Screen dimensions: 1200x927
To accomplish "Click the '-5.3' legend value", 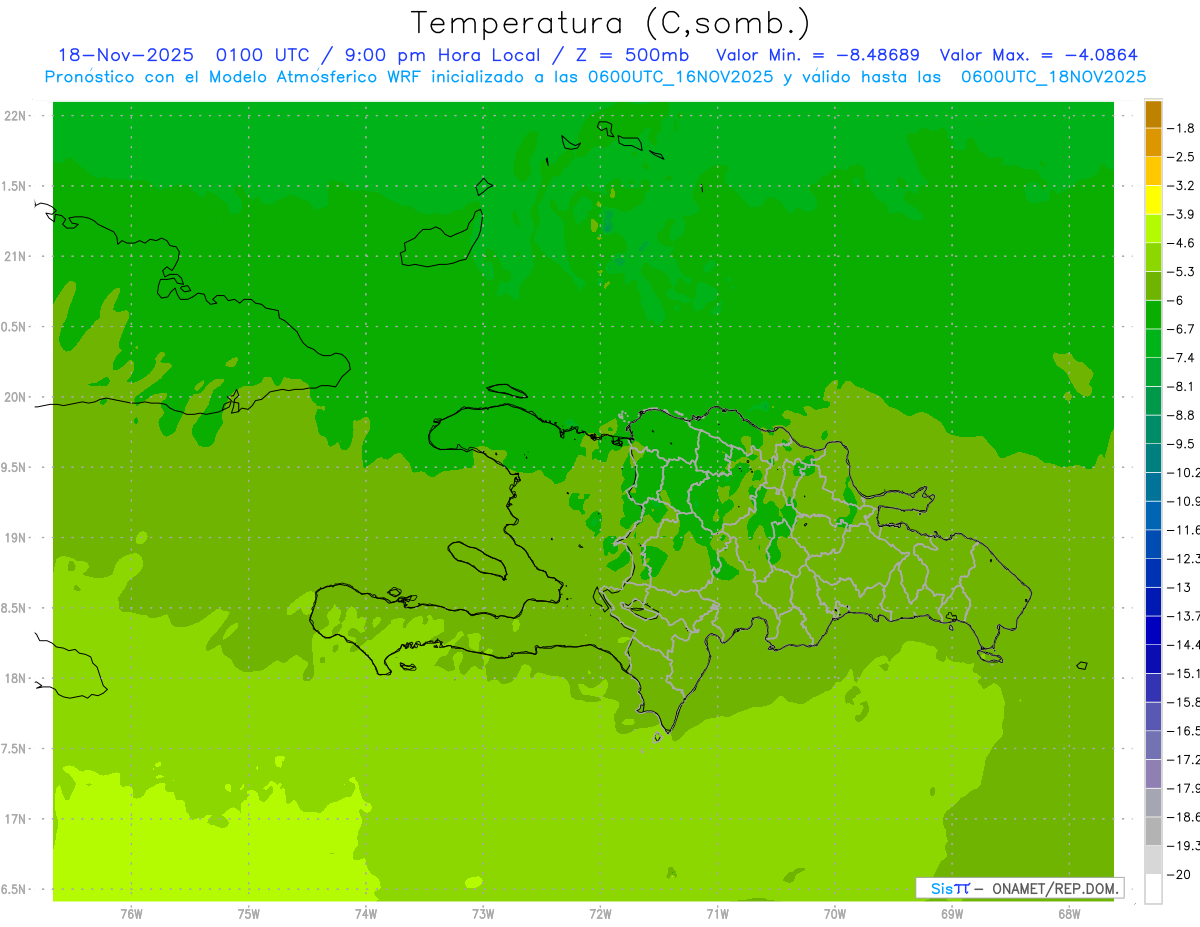I will coord(1182,272).
